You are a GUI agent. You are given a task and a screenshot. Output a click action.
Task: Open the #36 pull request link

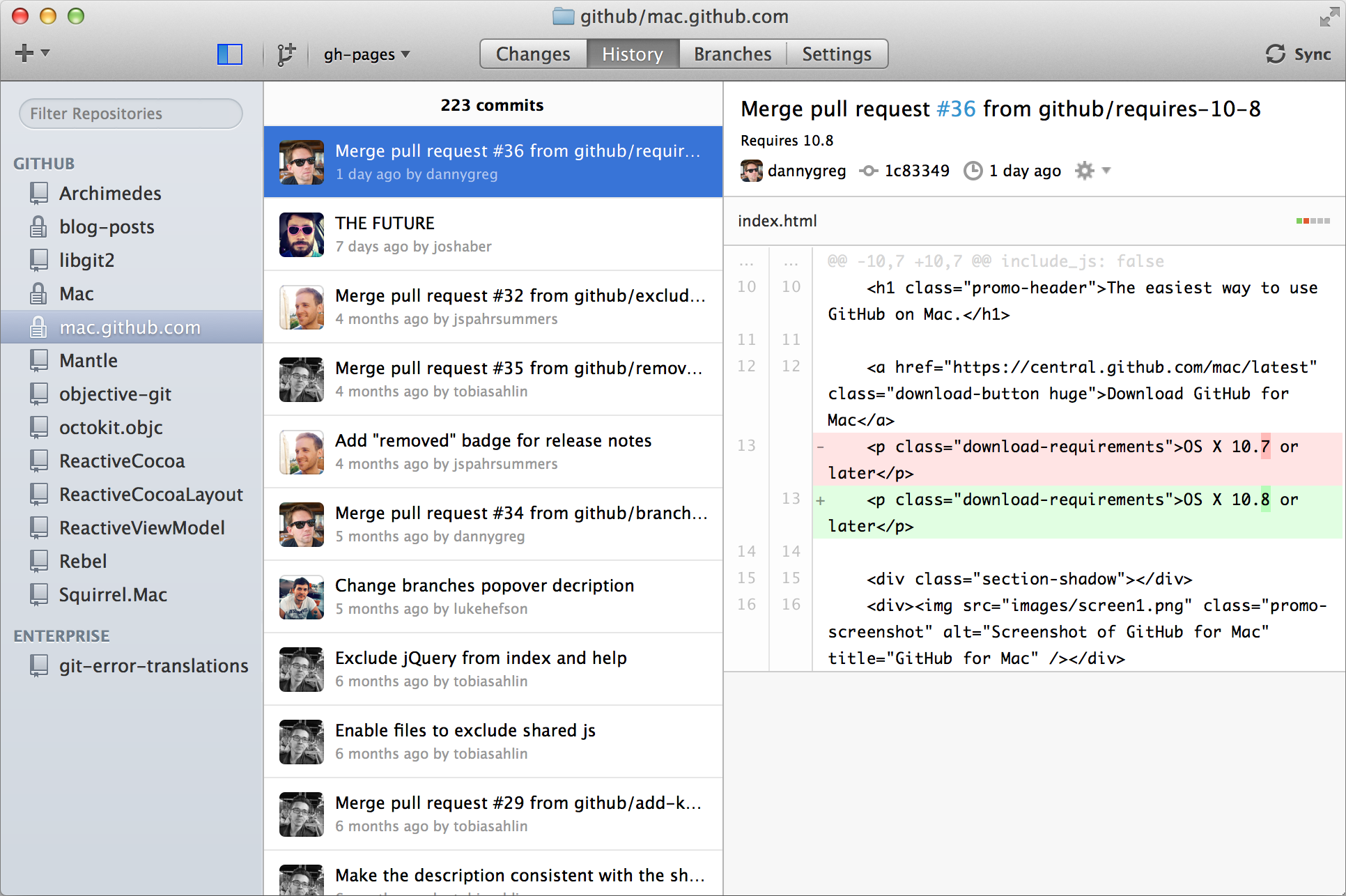[956, 109]
